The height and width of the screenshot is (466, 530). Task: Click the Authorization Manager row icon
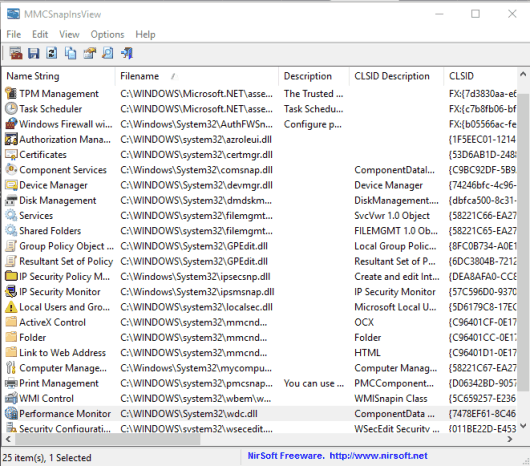click(11, 139)
